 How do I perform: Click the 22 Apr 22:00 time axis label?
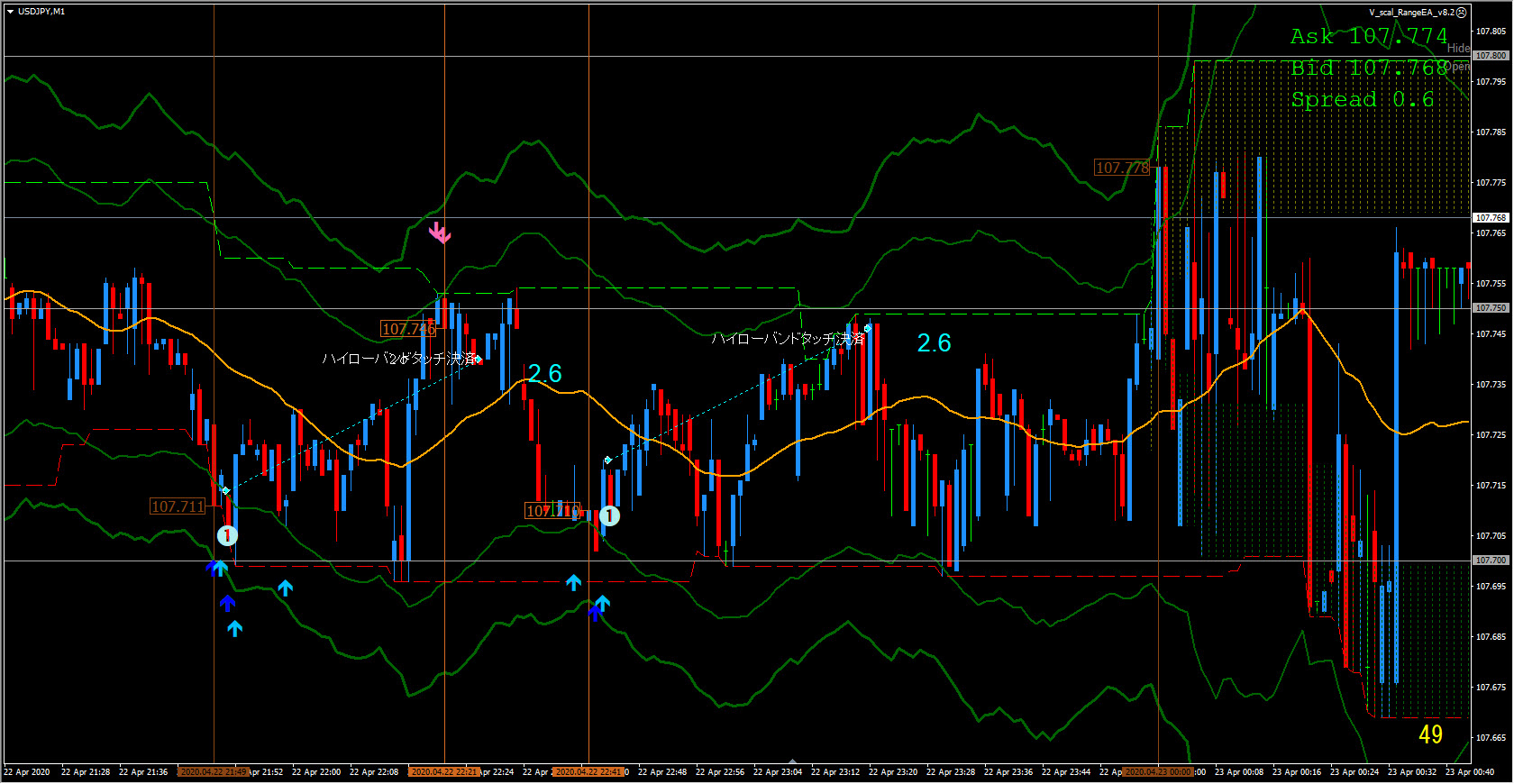click(316, 772)
